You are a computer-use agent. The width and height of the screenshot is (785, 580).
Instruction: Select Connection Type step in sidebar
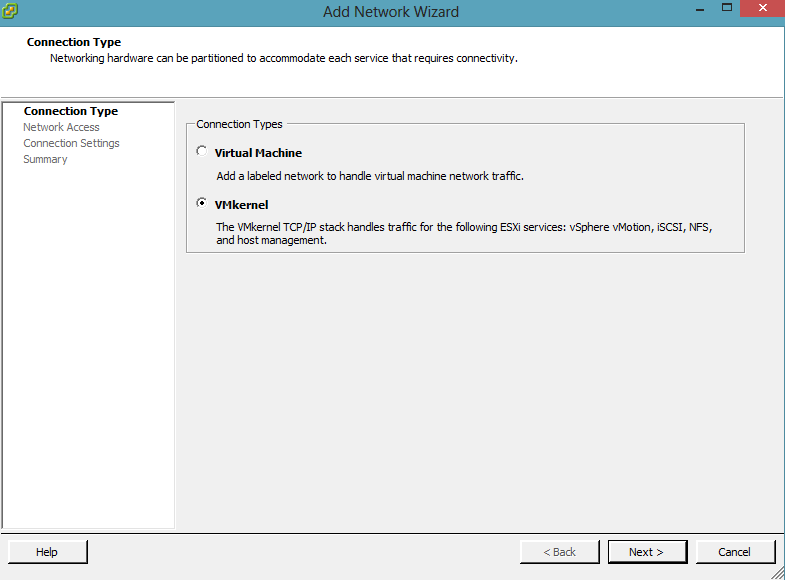point(71,111)
